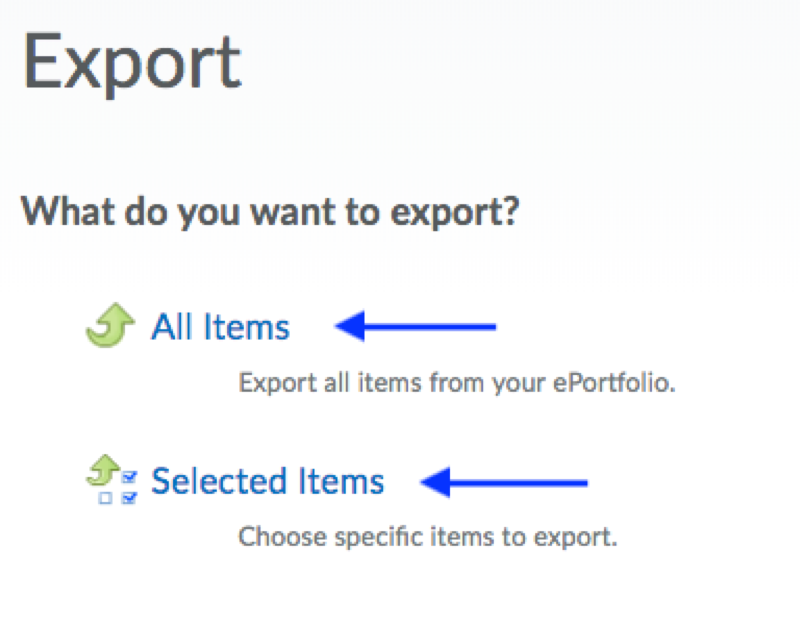Click the empty checkbox in Selected Items icon
Image resolution: width=800 pixels, height=625 pixels.
tap(104, 497)
